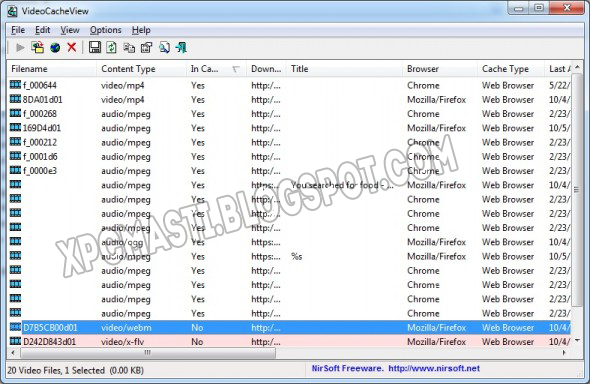Click the video/webm content type cell
The image size is (590, 384).
pos(126,328)
